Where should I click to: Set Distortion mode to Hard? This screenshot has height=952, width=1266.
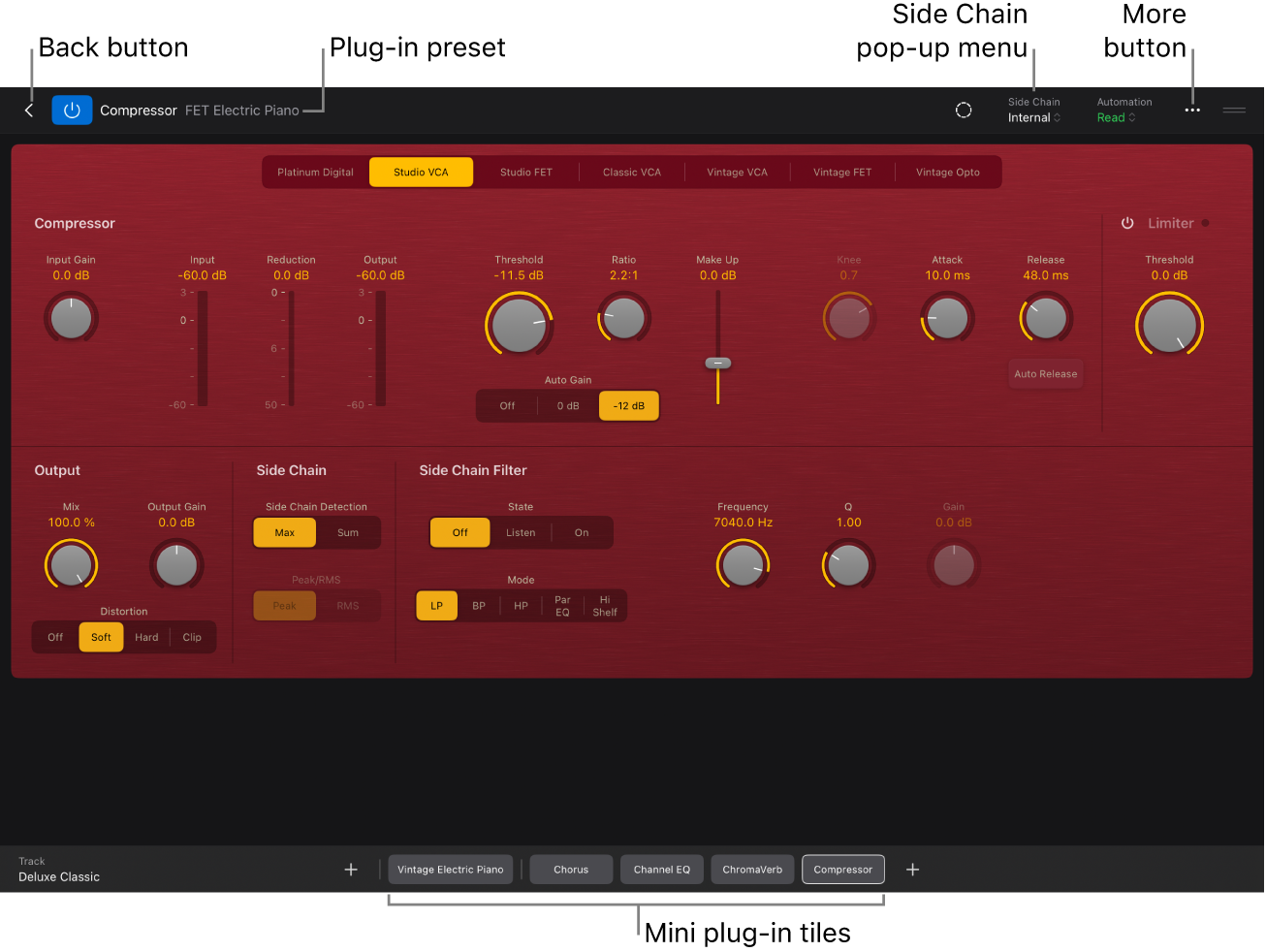pyautogui.click(x=146, y=637)
